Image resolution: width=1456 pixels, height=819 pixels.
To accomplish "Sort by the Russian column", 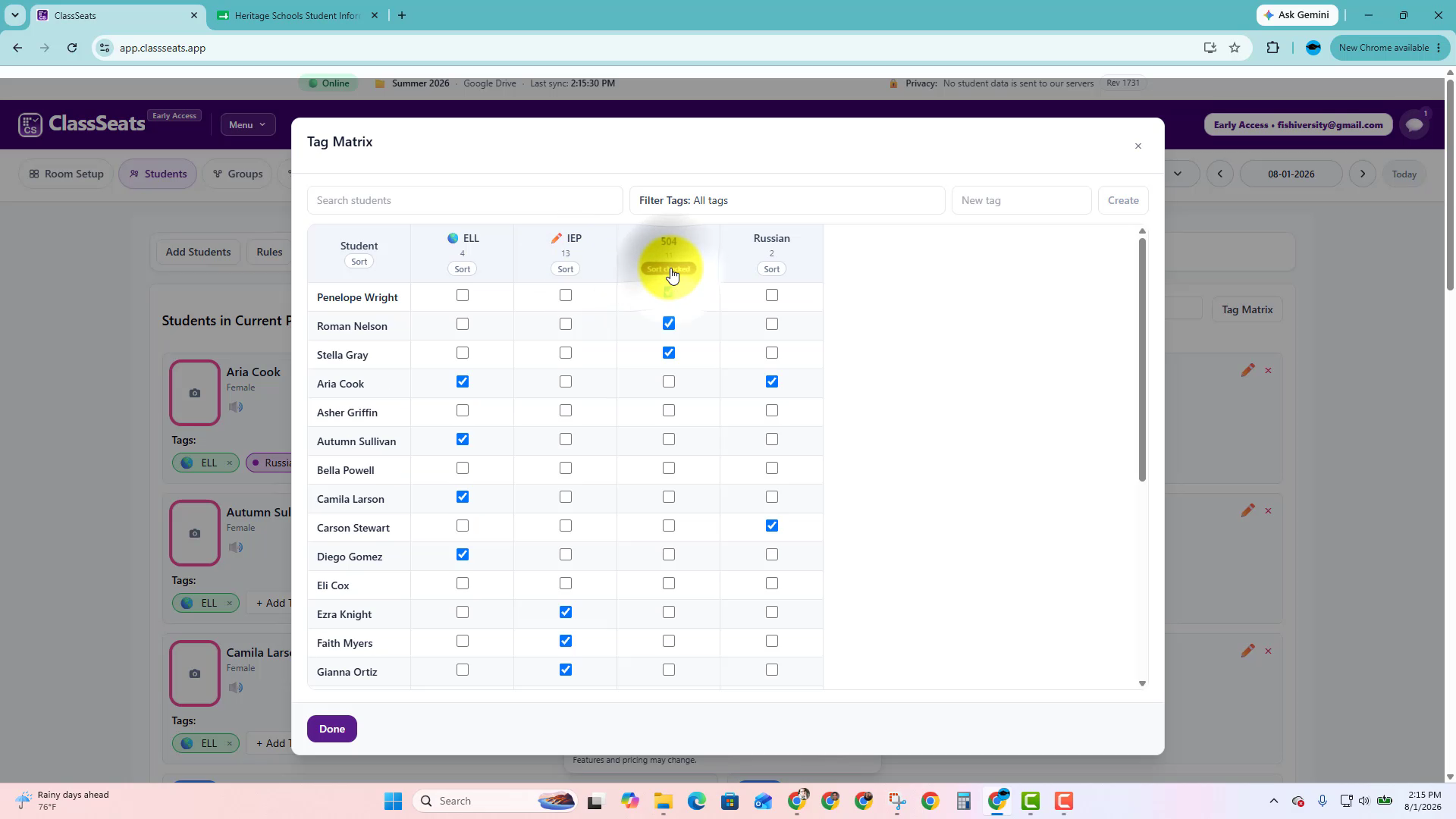I will click(x=771, y=269).
